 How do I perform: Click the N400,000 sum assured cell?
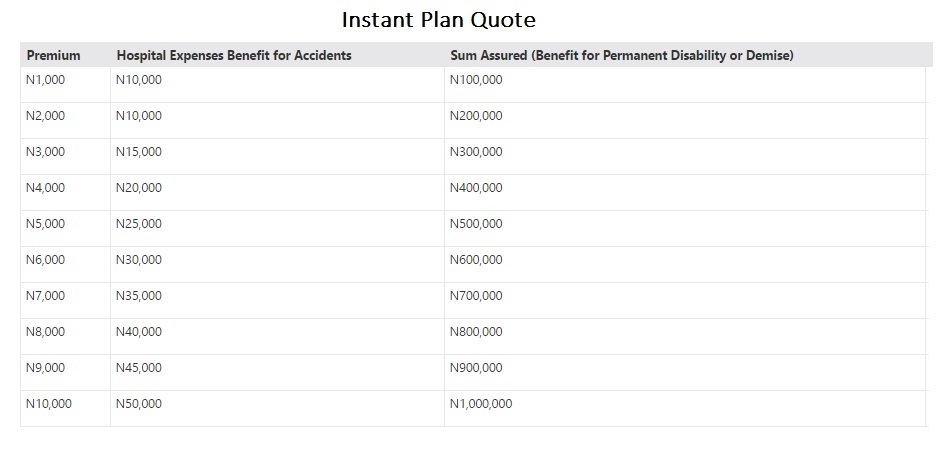477,188
